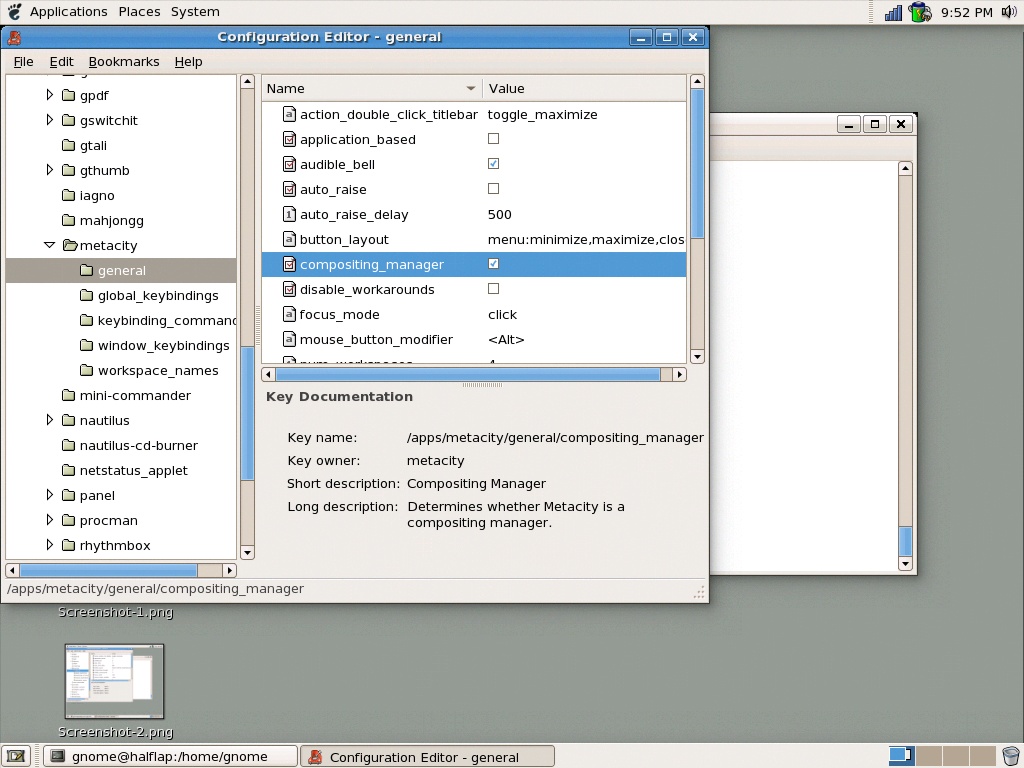
Task: Open the Bookmarks menu
Action: tap(124, 61)
